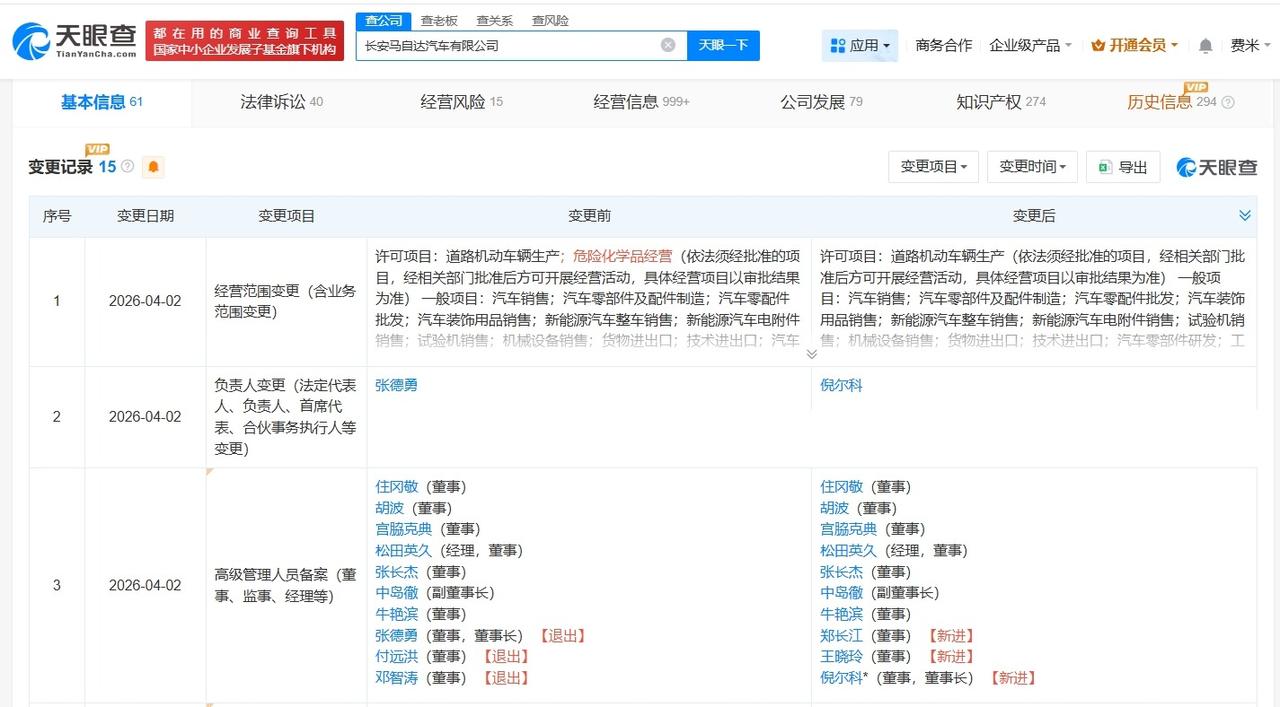The width and height of the screenshot is (1280, 707).
Task: Expand the 费米 account dropdown
Action: (1250, 45)
